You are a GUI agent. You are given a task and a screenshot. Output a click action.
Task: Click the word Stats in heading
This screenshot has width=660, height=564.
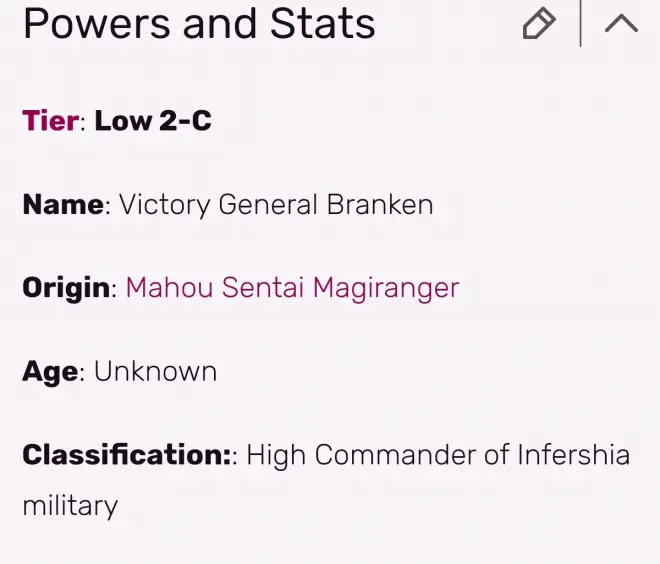322,24
